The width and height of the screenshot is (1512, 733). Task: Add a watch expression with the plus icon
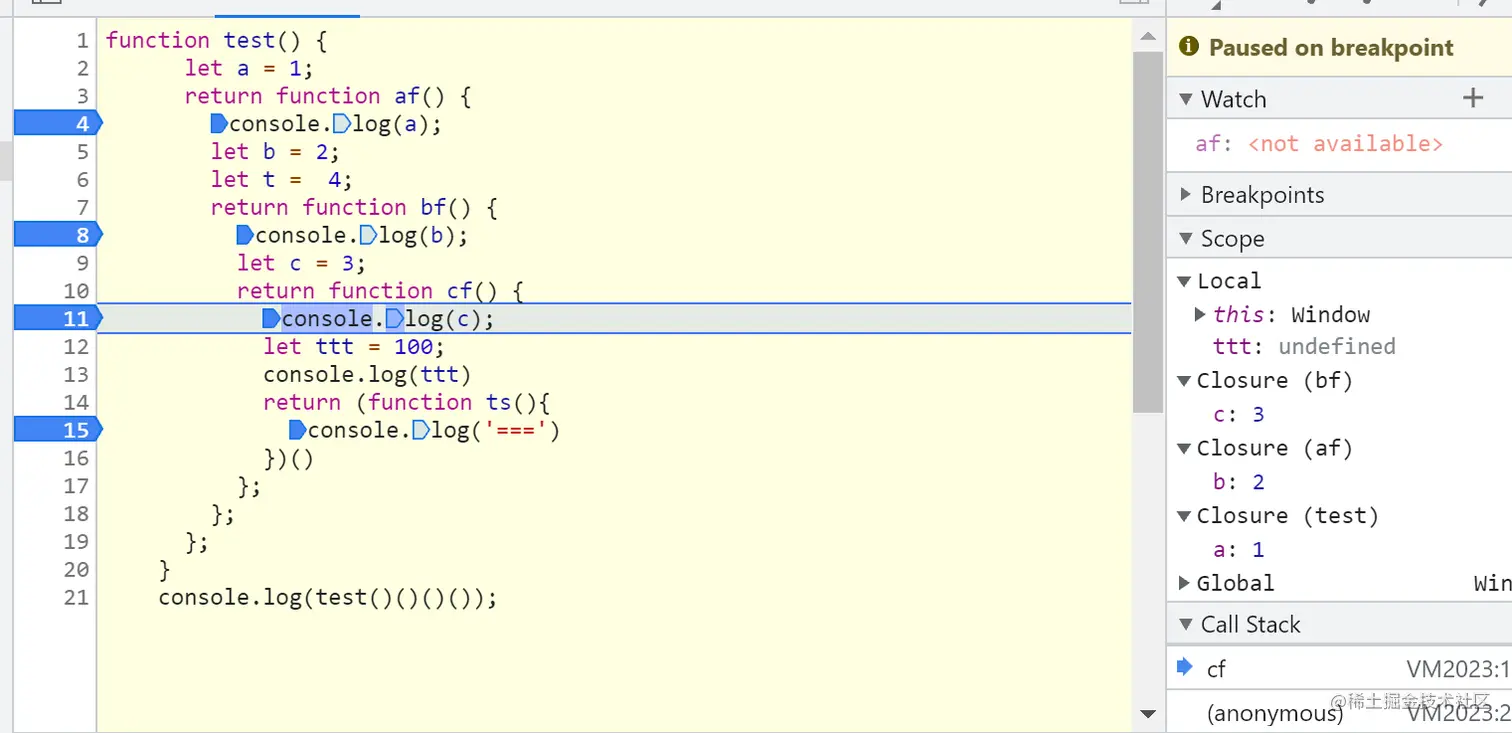[x=1472, y=98]
